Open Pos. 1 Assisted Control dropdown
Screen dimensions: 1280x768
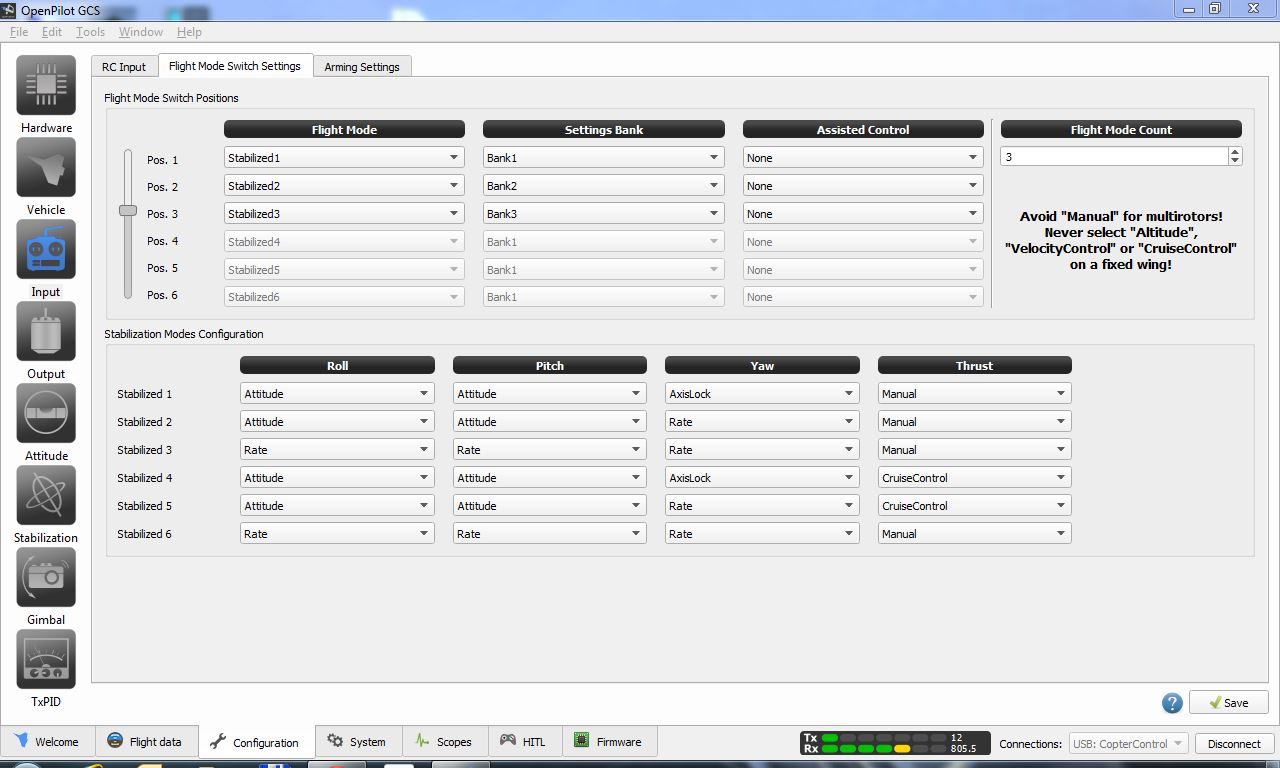[x=863, y=158]
